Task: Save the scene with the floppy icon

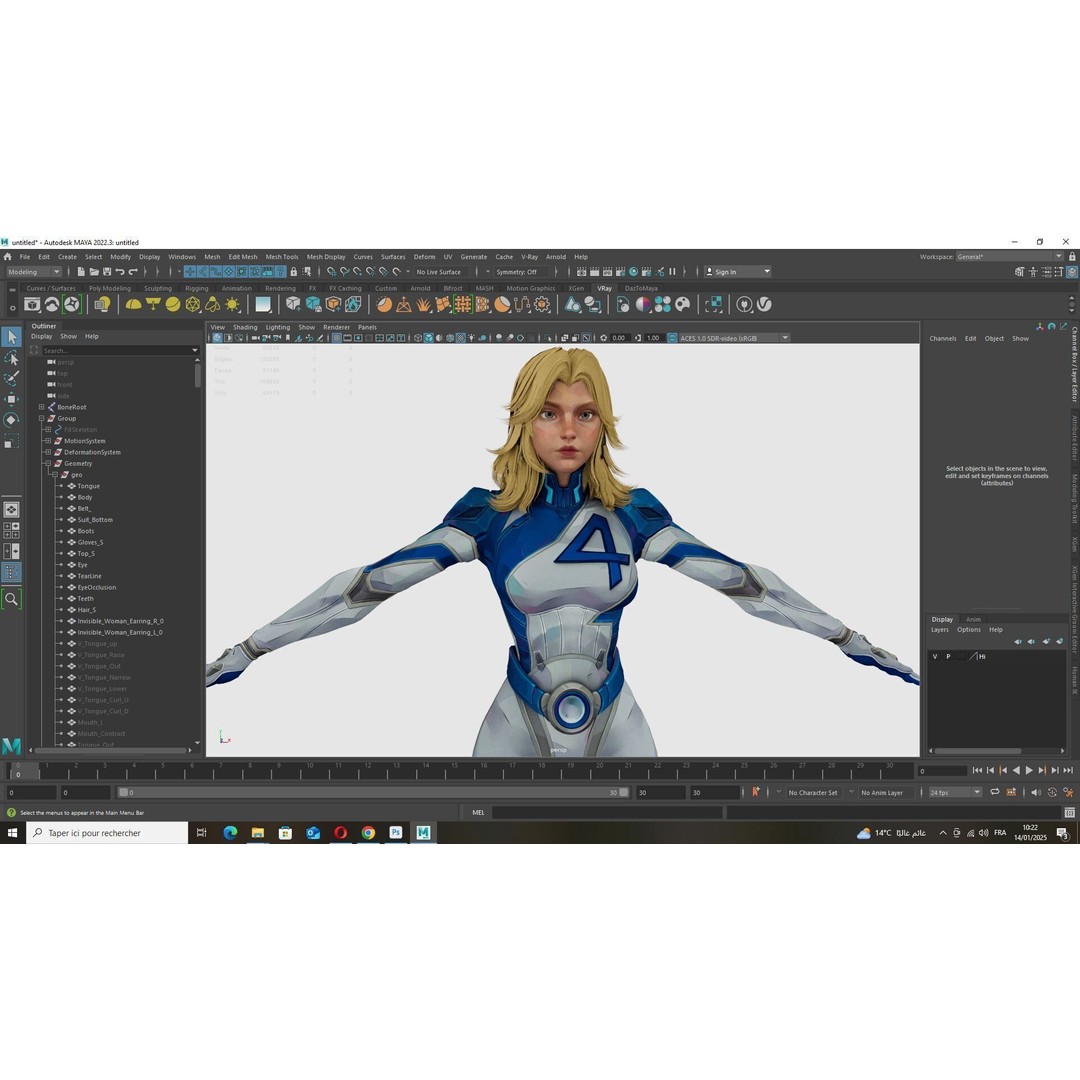Action: coord(107,272)
